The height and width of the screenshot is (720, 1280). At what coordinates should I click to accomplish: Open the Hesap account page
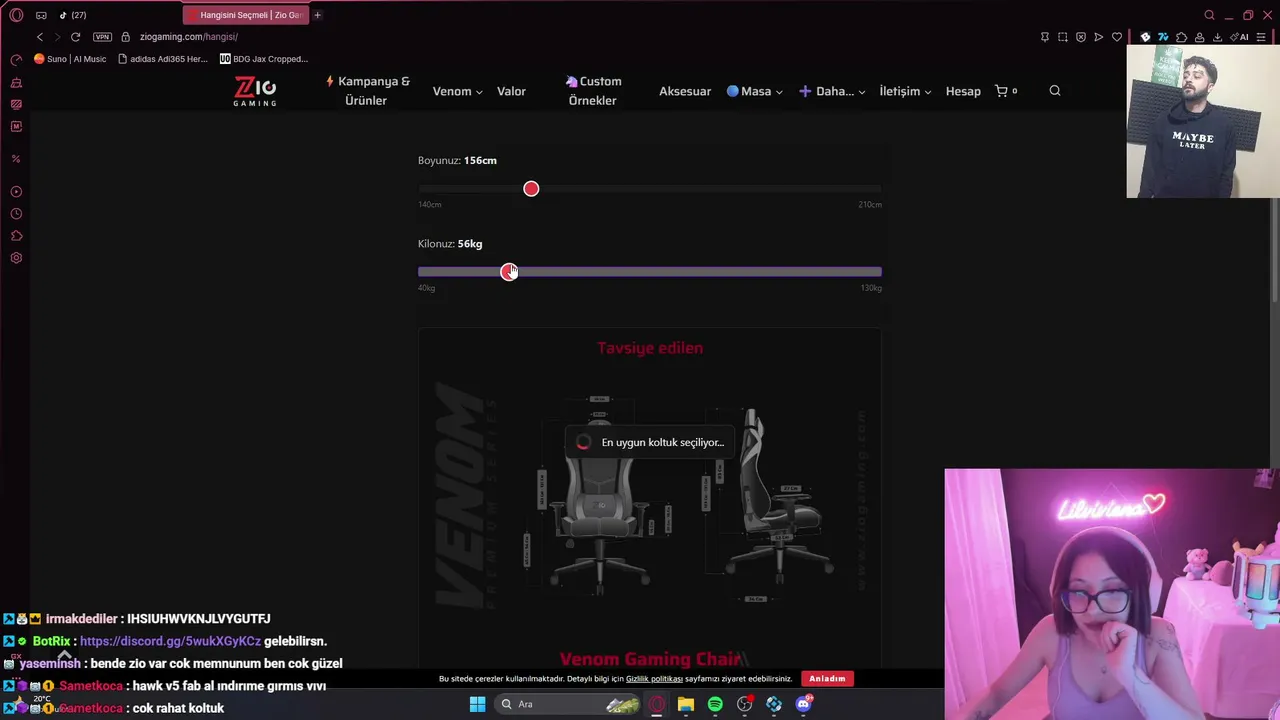coord(963,91)
